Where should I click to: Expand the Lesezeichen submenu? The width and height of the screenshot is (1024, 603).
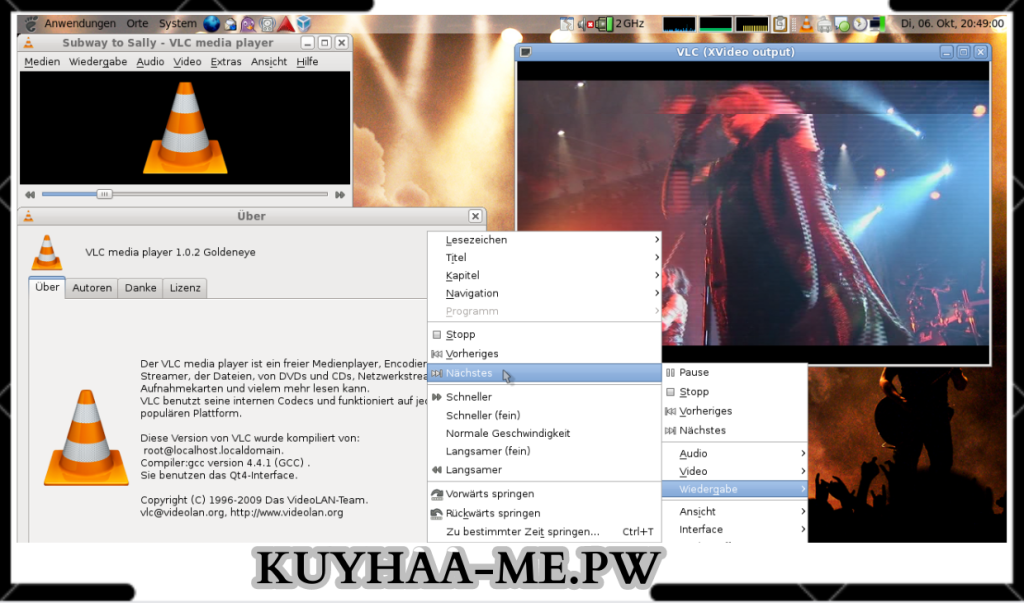(x=544, y=240)
